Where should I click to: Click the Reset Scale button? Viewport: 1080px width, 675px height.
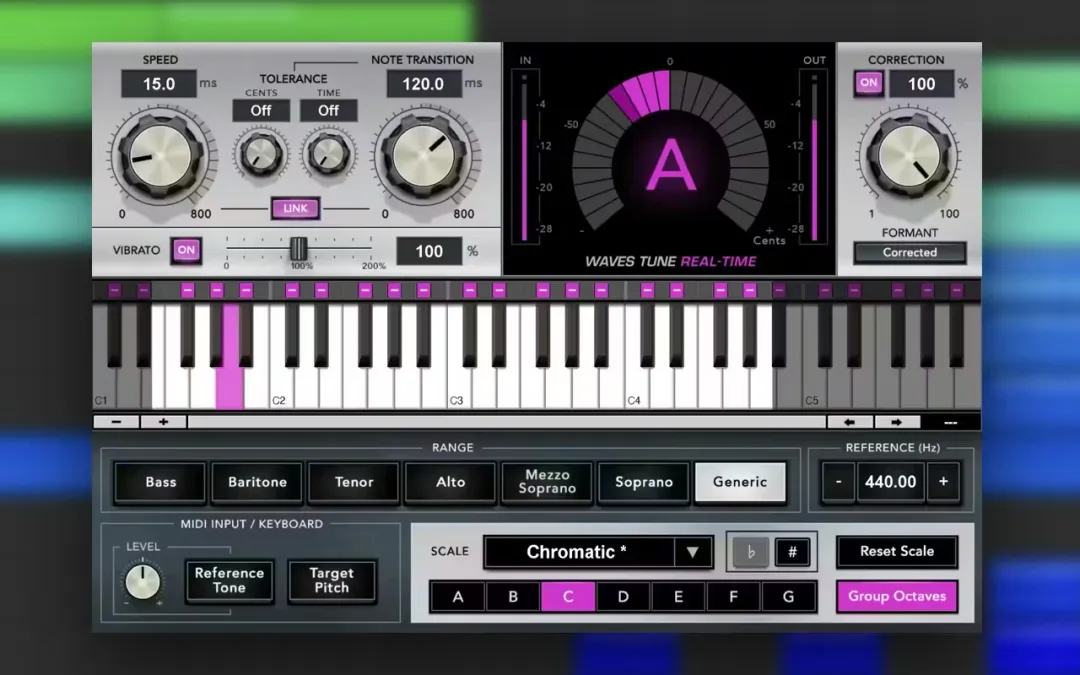click(897, 552)
